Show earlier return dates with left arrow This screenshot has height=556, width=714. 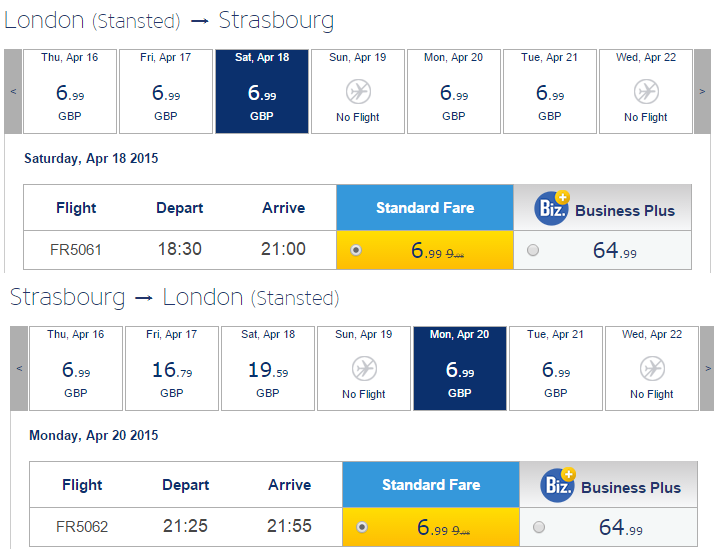tap(19, 368)
